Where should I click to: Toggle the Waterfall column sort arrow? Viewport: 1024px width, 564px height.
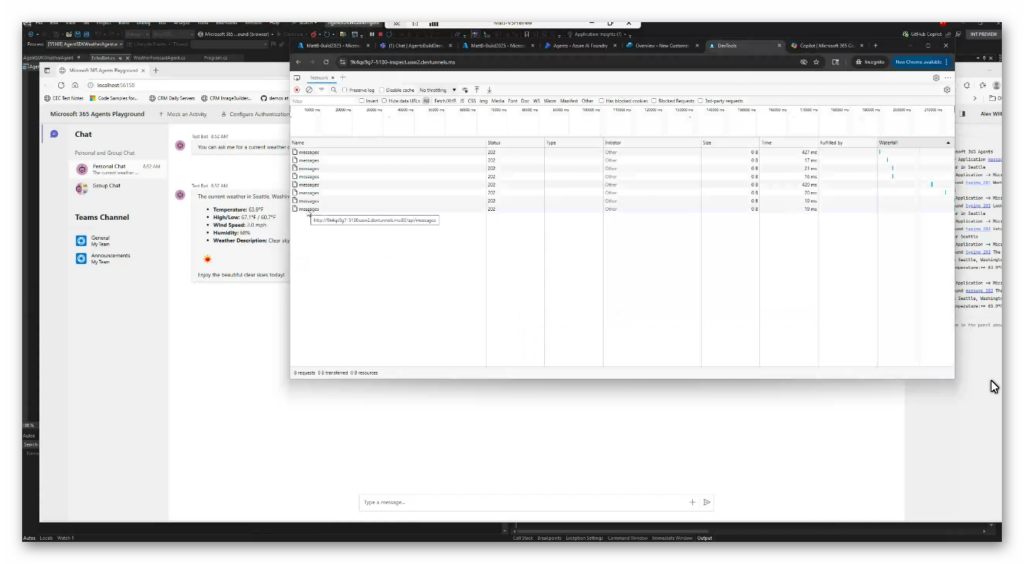[948, 142]
